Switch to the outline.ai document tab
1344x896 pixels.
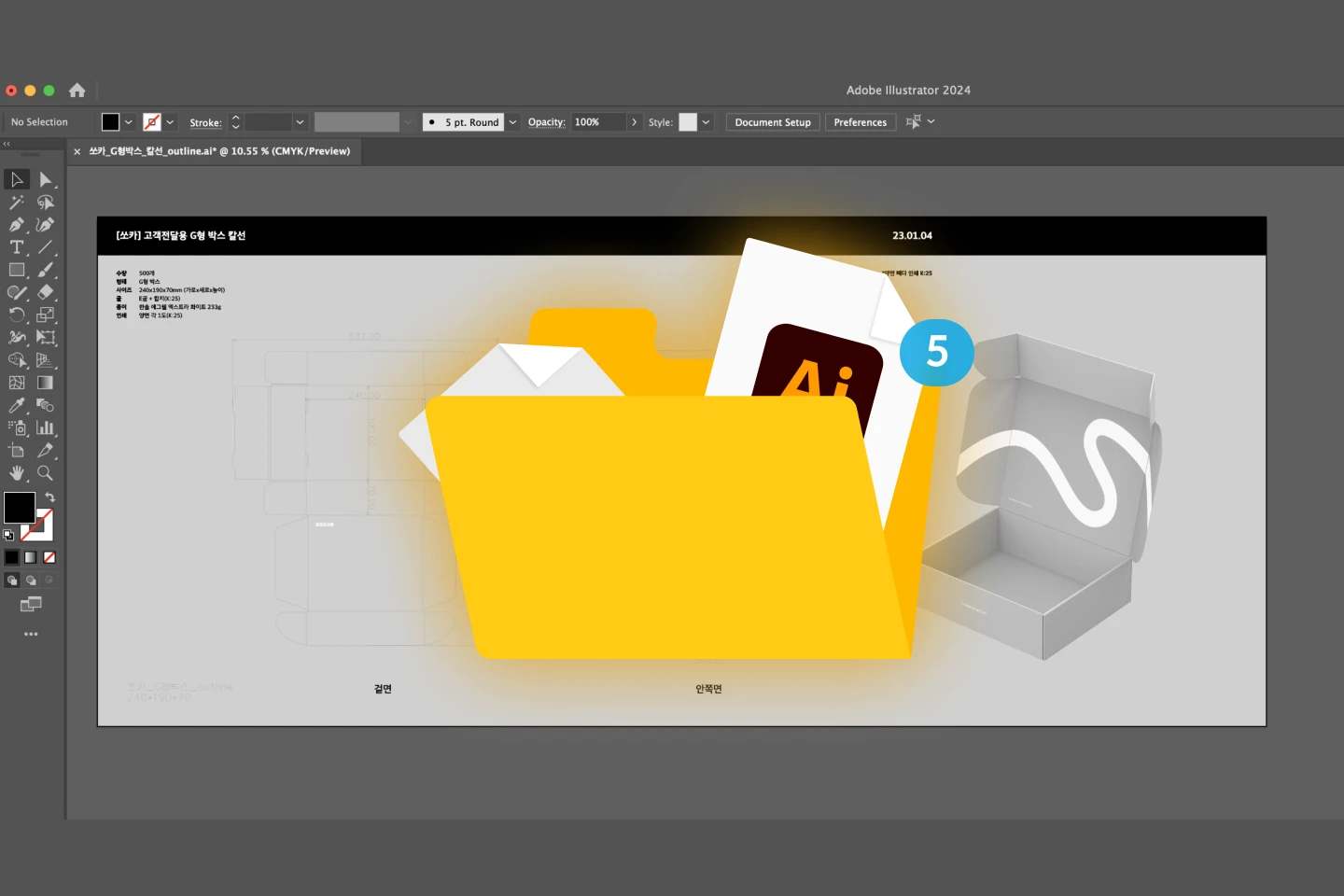tap(219, 151)
